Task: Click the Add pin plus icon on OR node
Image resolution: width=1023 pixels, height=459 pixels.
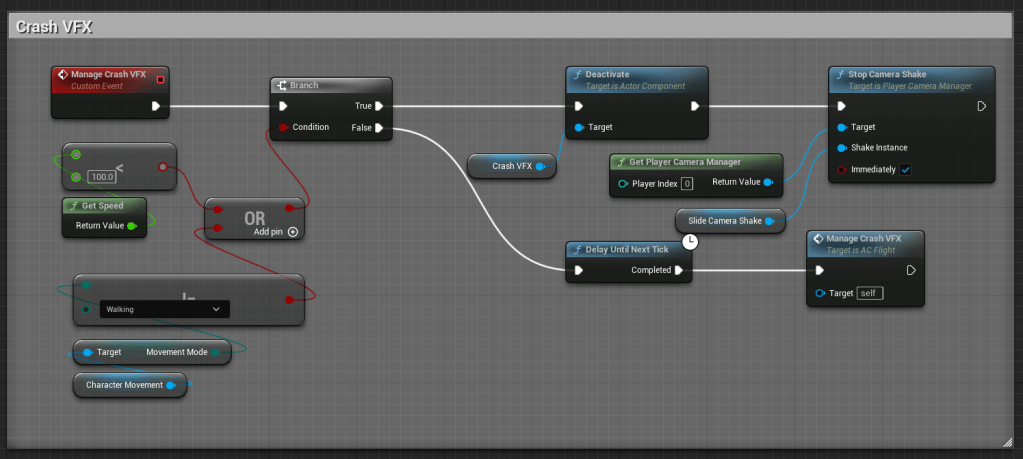Action: pyautogui.click(x=293, y=231)
